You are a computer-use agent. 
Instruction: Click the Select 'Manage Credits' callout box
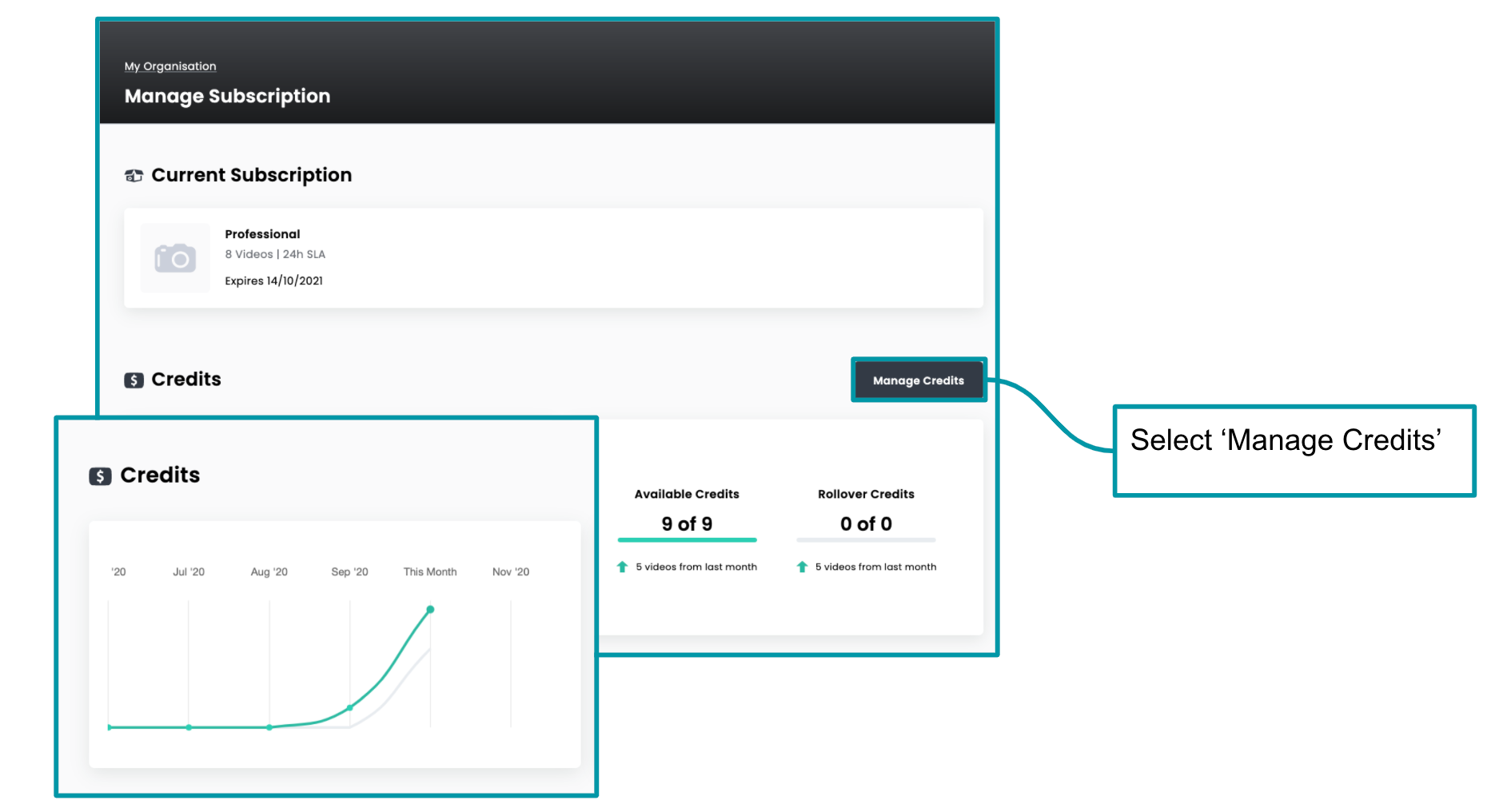click(x=1294, y=451)
